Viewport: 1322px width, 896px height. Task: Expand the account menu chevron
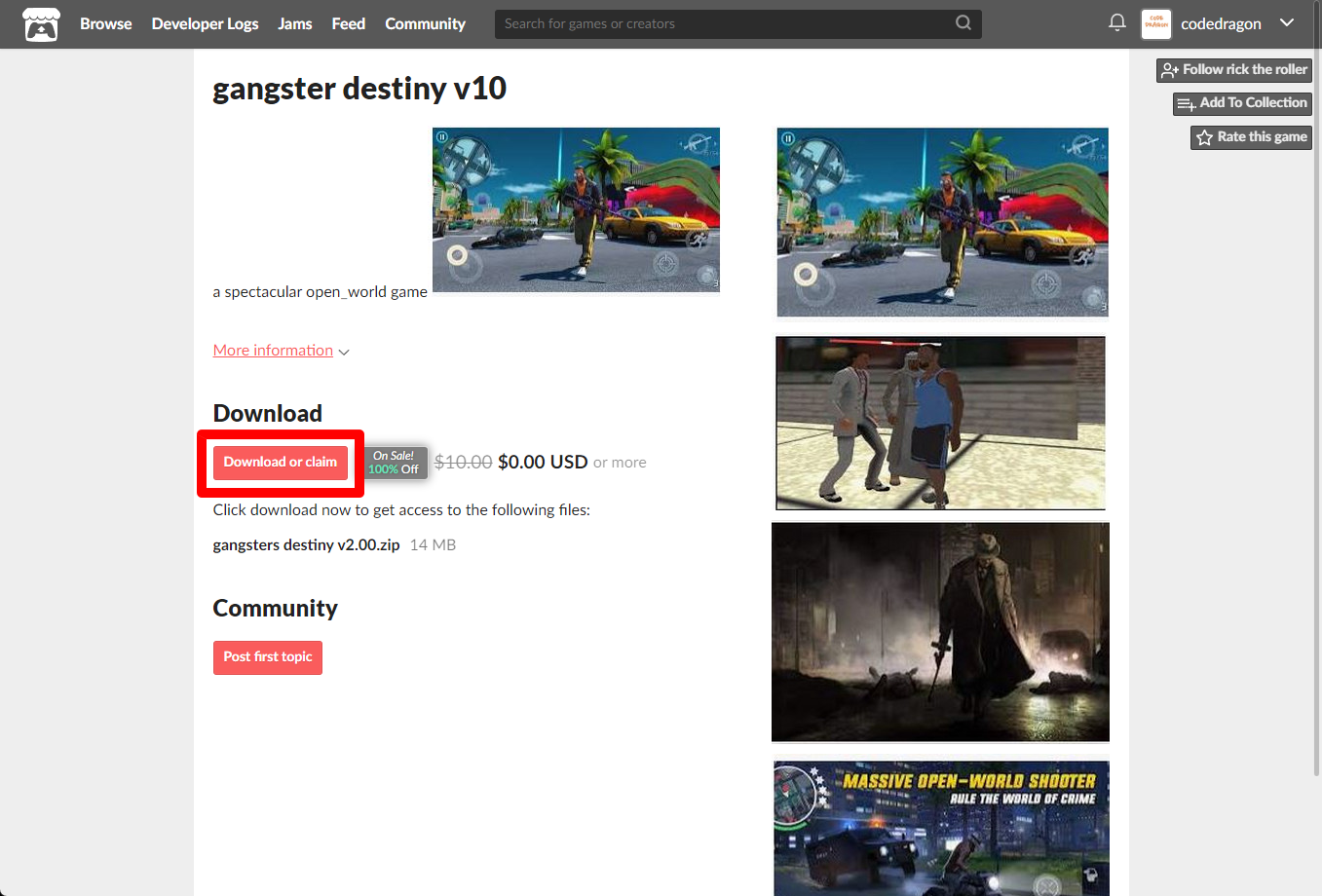click(1287, 23)
